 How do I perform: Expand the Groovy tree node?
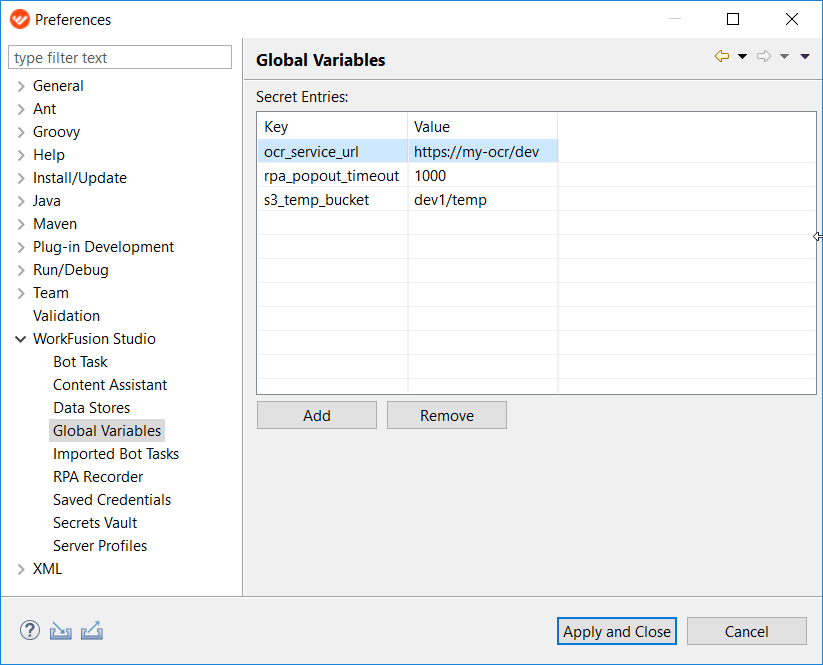point(21,132)
